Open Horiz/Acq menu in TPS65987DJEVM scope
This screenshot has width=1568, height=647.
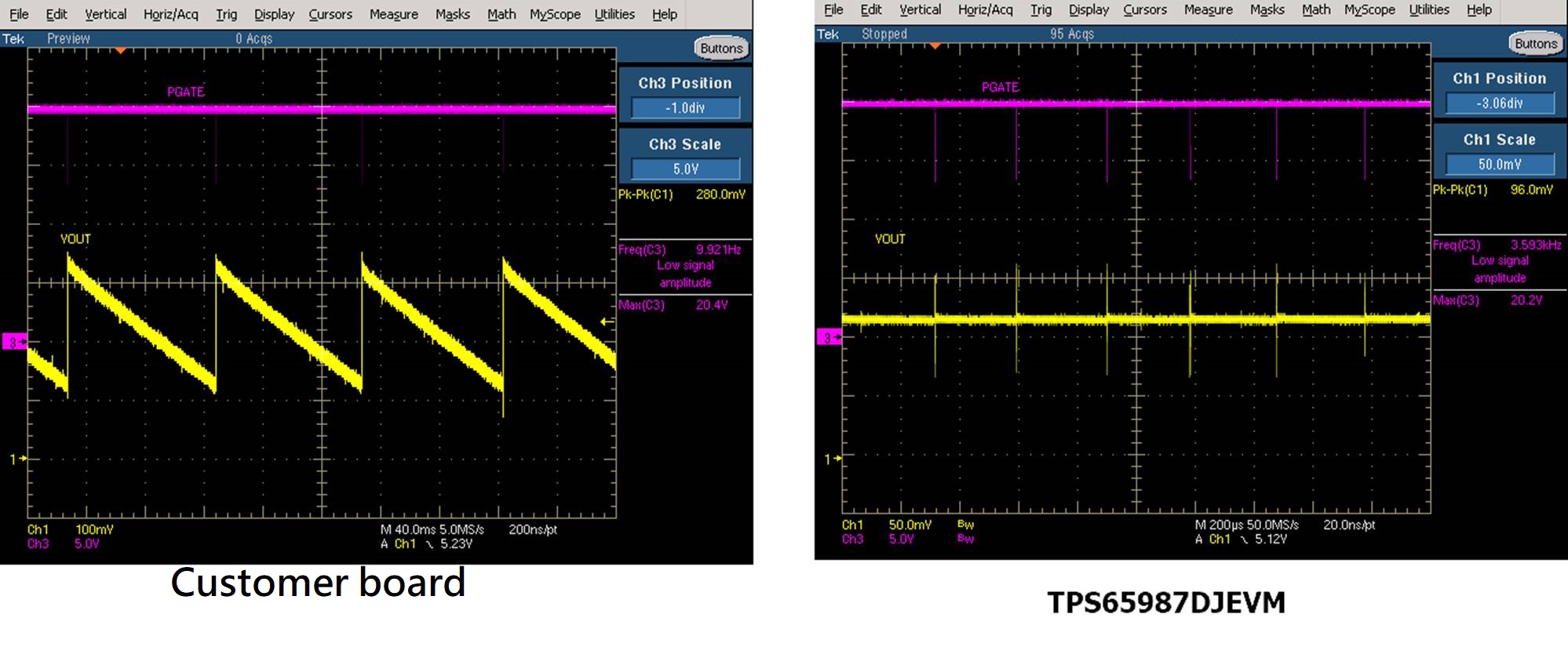click(x=985, y=9)
